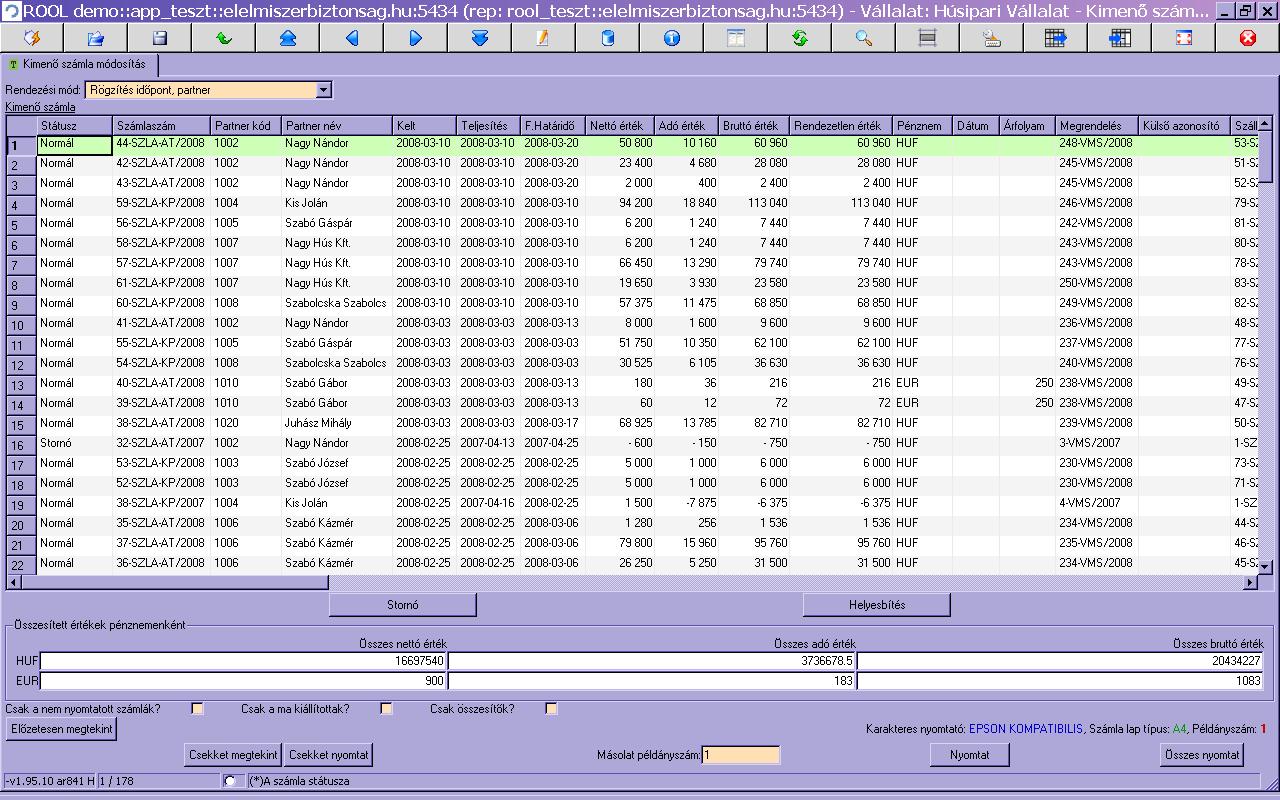Screen dimensions: 1280x800
Task: Click the table's vertical scrollbar down arrow
Action: pyautogui.click(x=1266, y=567)
